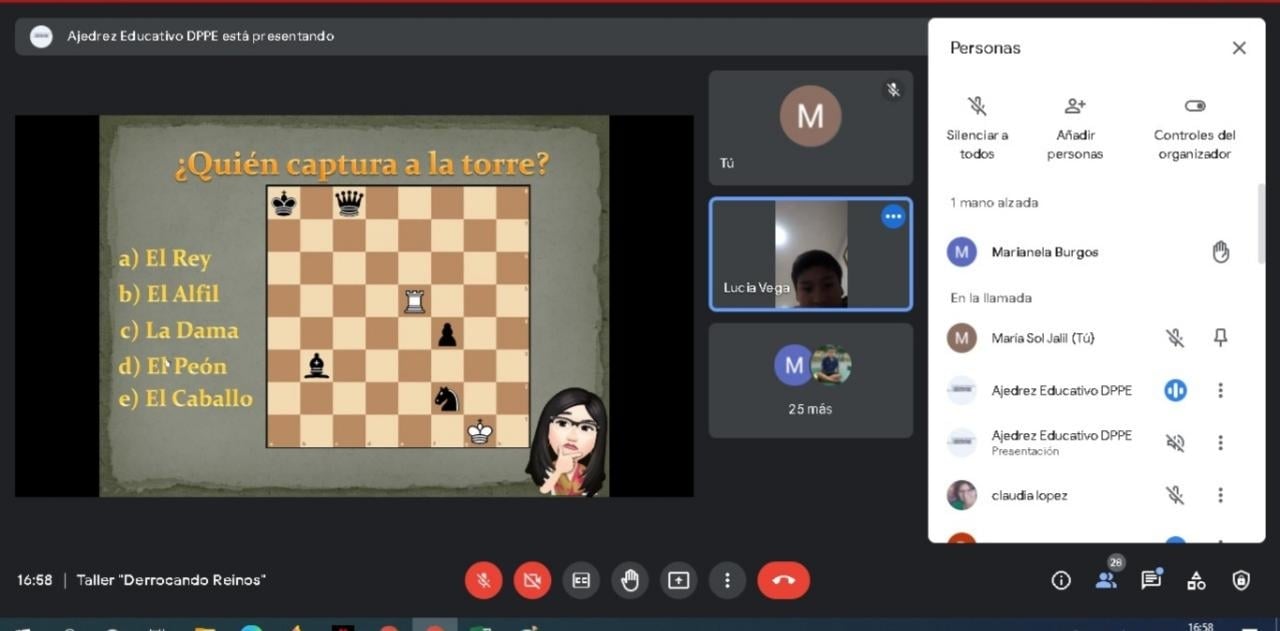The height and width of the screenshot is (631, 1280).
Task: Click the 25 más participants tile
Action: (810, 380)
